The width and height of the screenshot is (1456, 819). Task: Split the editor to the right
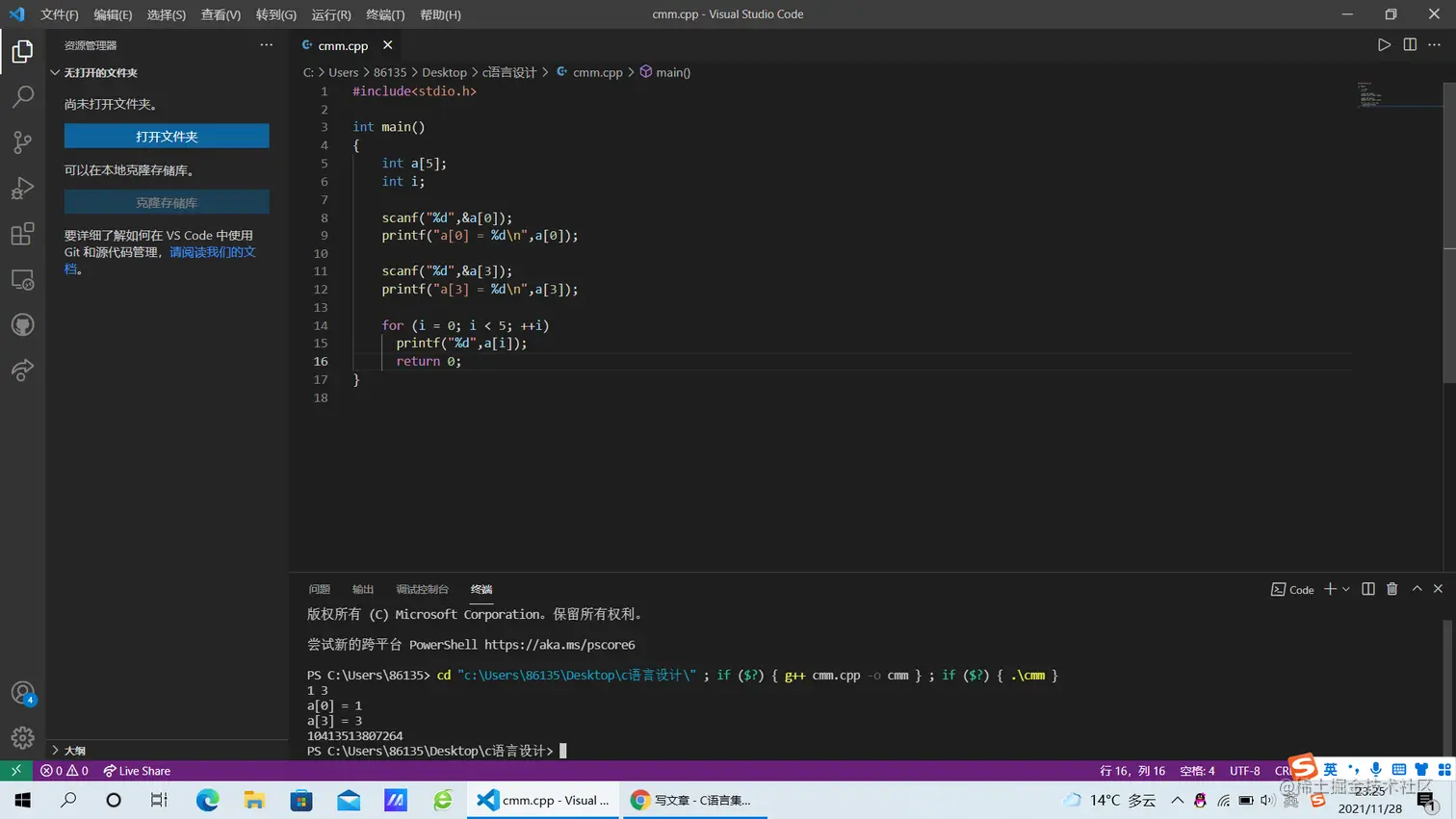(x=1410, y=45)
